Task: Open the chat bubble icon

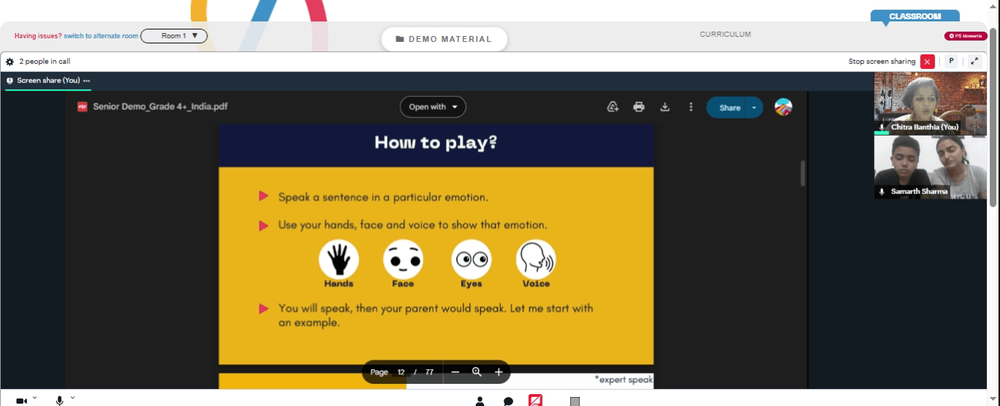Action: click(x=508, y=402)
